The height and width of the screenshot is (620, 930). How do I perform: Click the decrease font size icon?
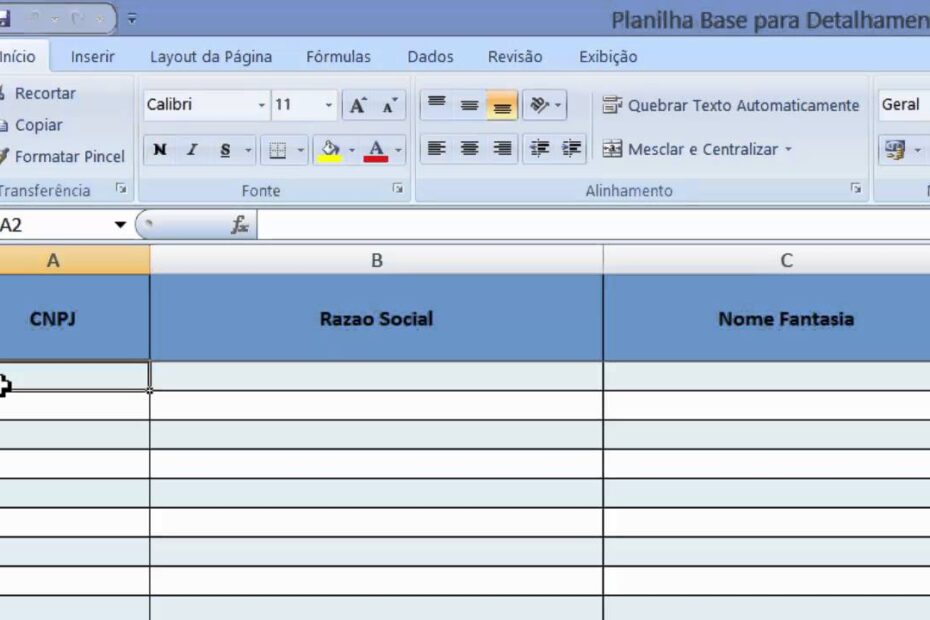point(389,105)
